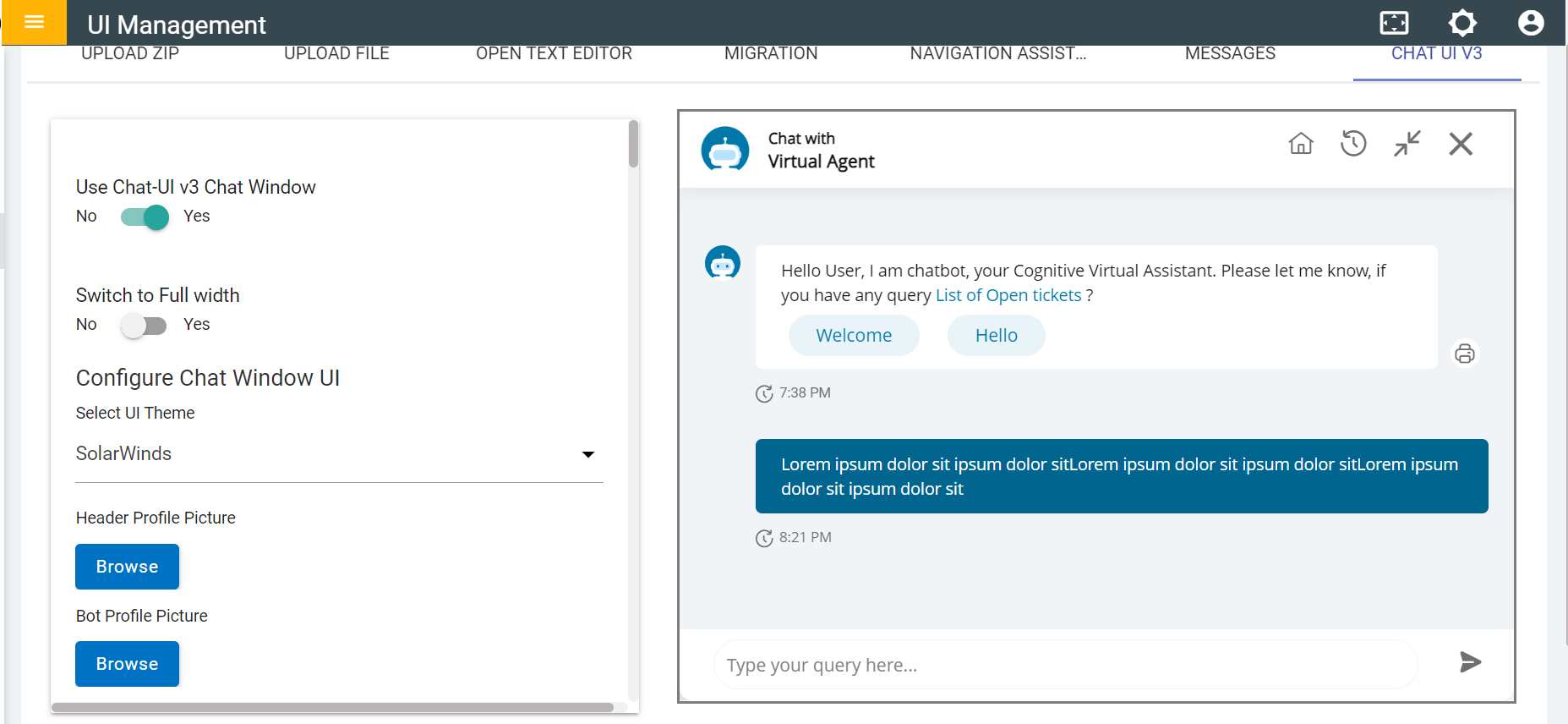Screen dimensions: 1568x724
Task: Click the bot avatar next to greeting
Action: tap(723, 263)
